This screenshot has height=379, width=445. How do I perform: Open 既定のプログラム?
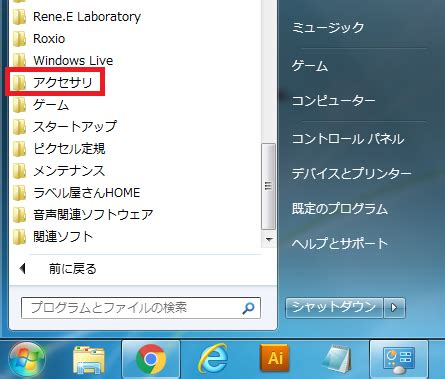[340, 209]
